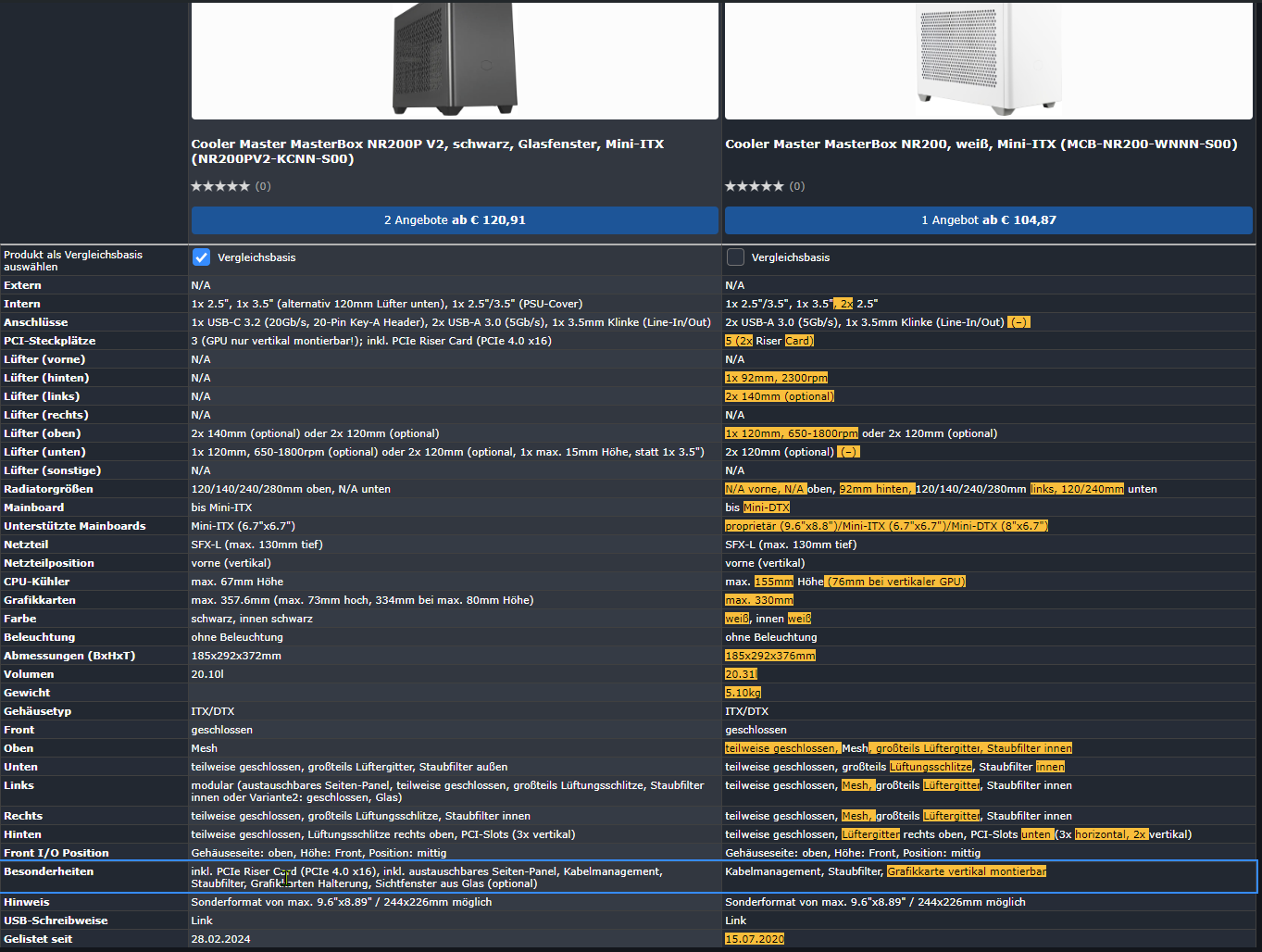
Task: Open the USB-Schreibweise Link for NR200P V2
Action: [x=202, y=921]
